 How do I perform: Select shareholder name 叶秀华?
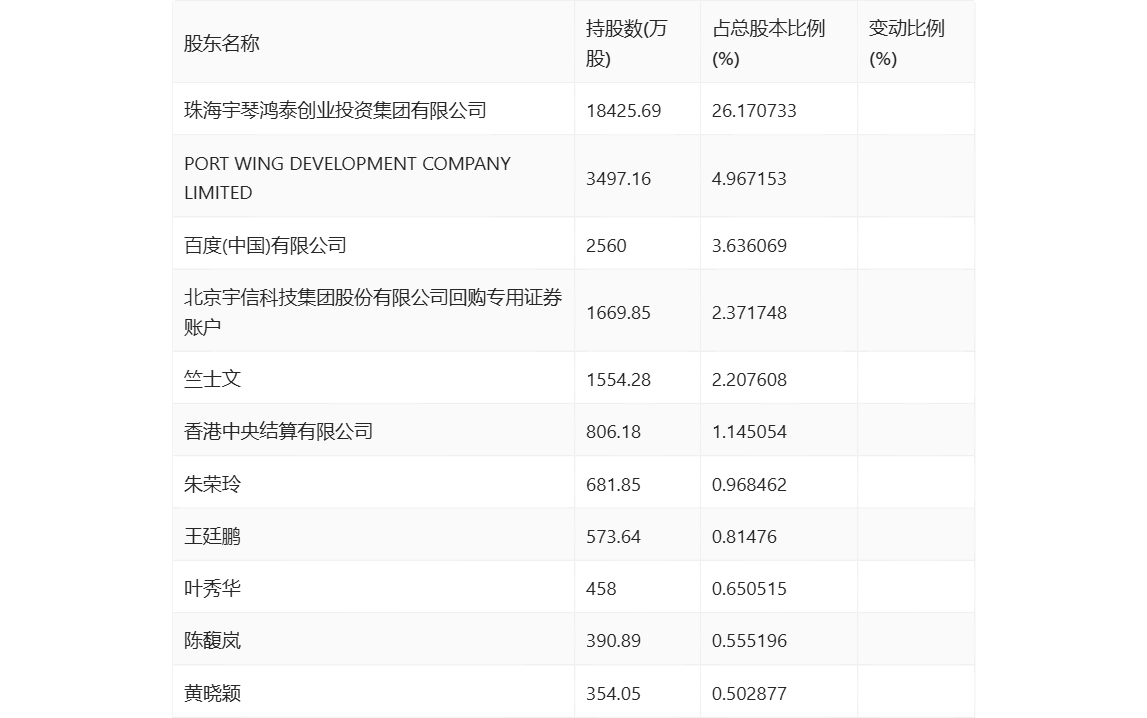pyautogui.click(x=212, y=589)
